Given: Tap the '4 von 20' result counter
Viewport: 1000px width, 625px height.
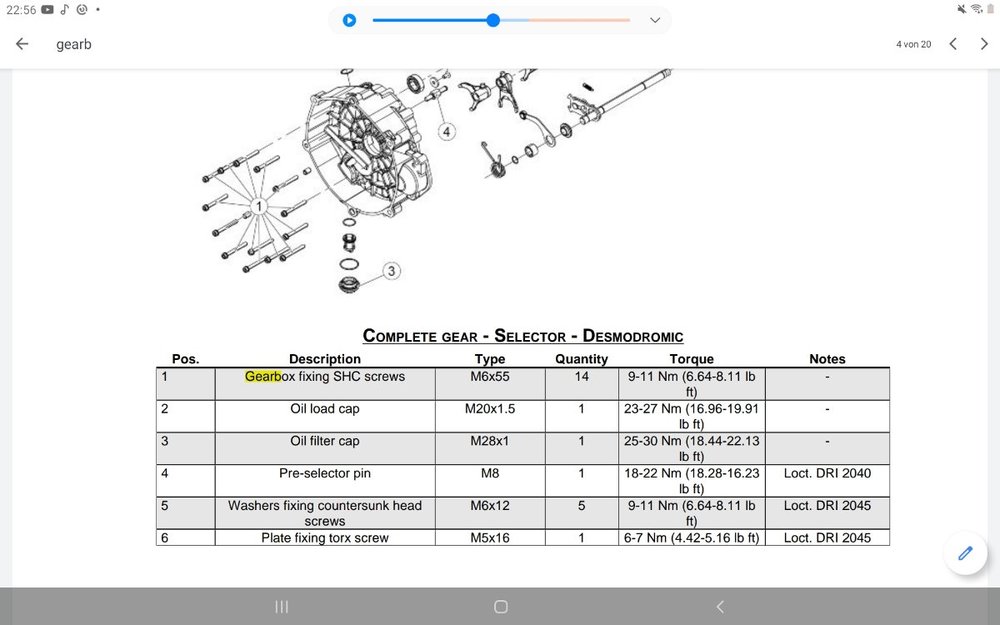Looking at the screenshot, I should [914, 44].
